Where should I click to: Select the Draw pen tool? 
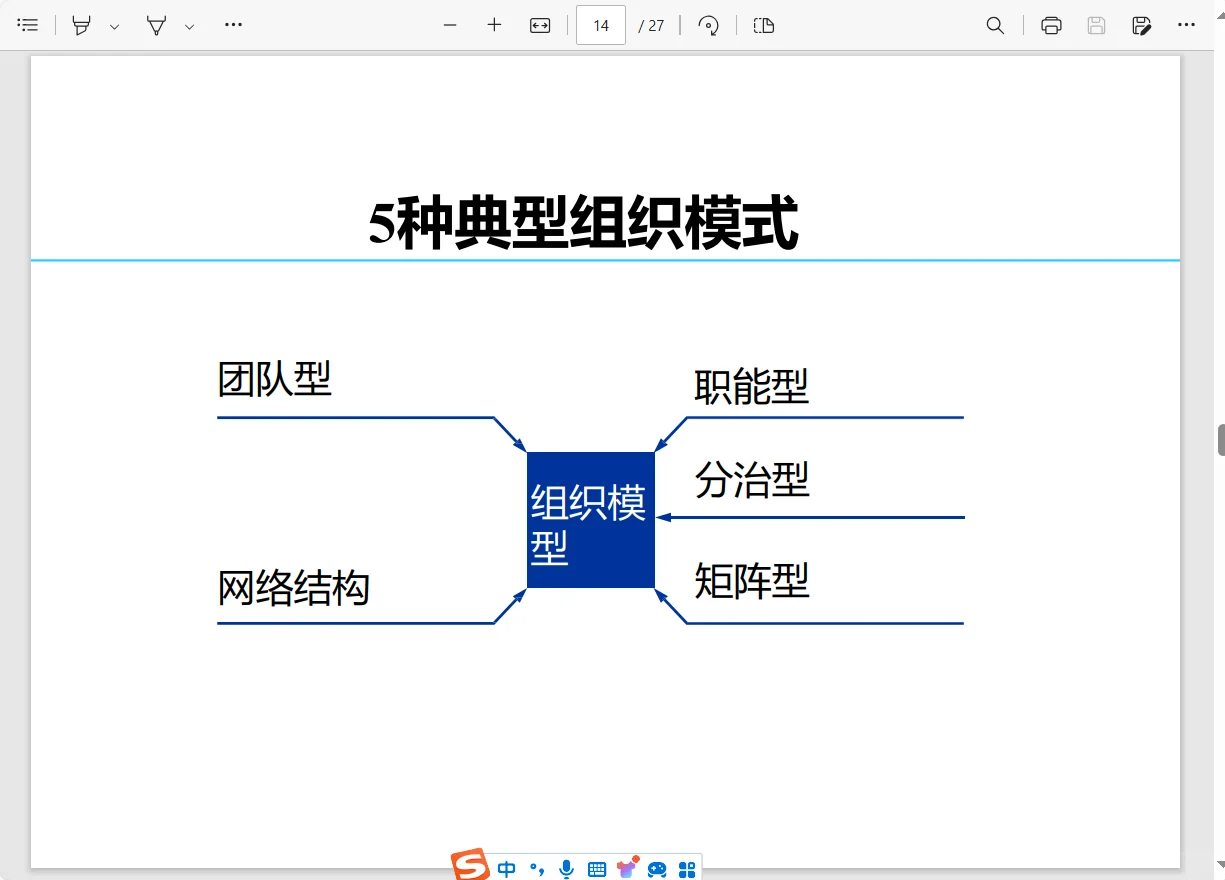pos(157,25)
